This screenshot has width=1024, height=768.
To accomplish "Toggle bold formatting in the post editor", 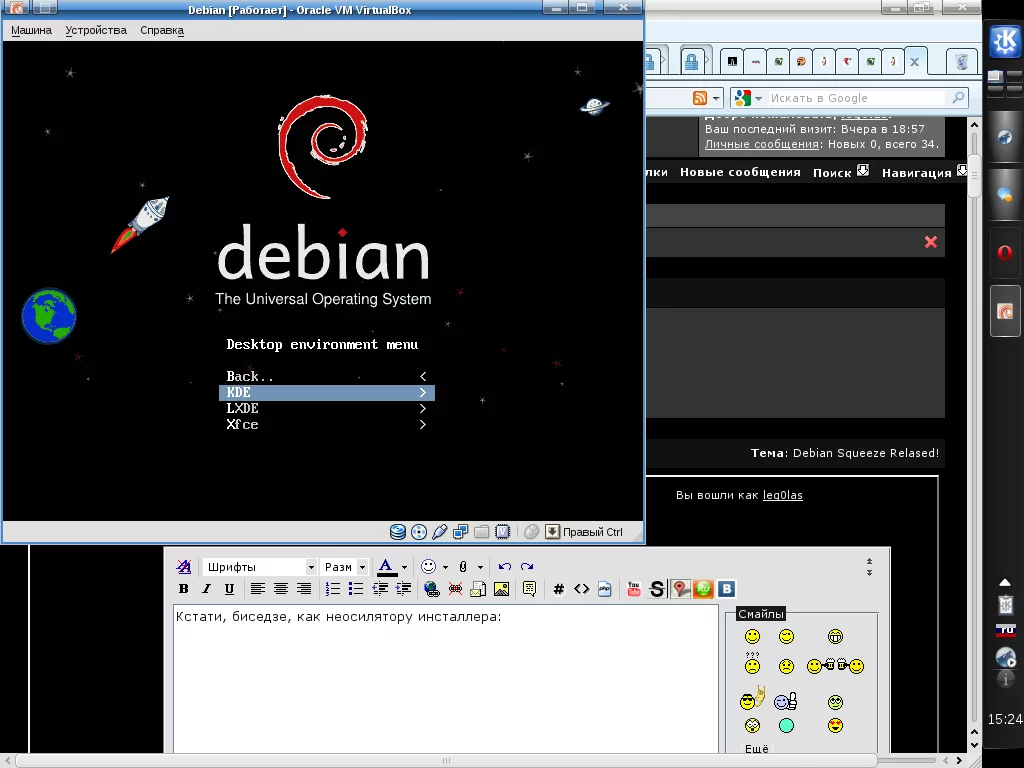I will (x=184, y=589).
